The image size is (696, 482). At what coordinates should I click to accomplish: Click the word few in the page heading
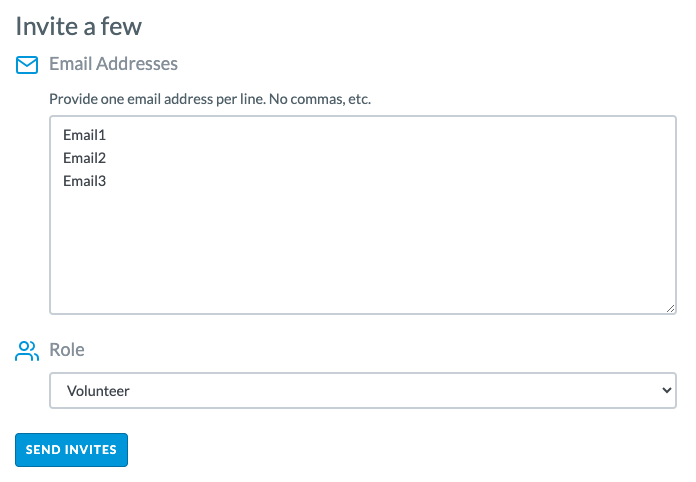point(121,26)
